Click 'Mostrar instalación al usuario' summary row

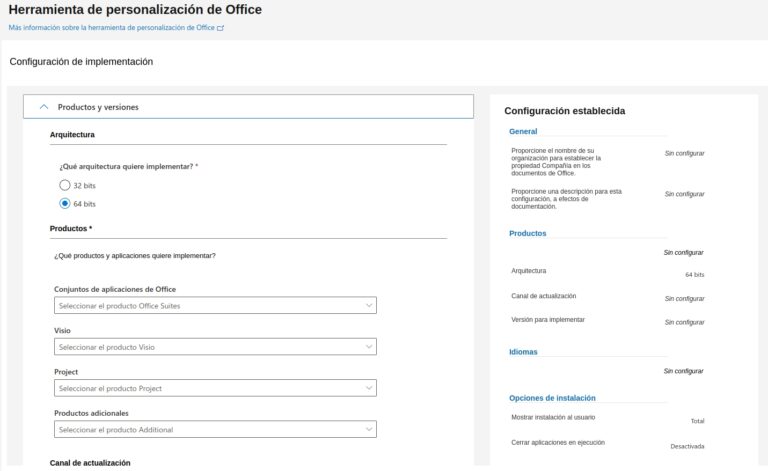(x=553, y=417)
